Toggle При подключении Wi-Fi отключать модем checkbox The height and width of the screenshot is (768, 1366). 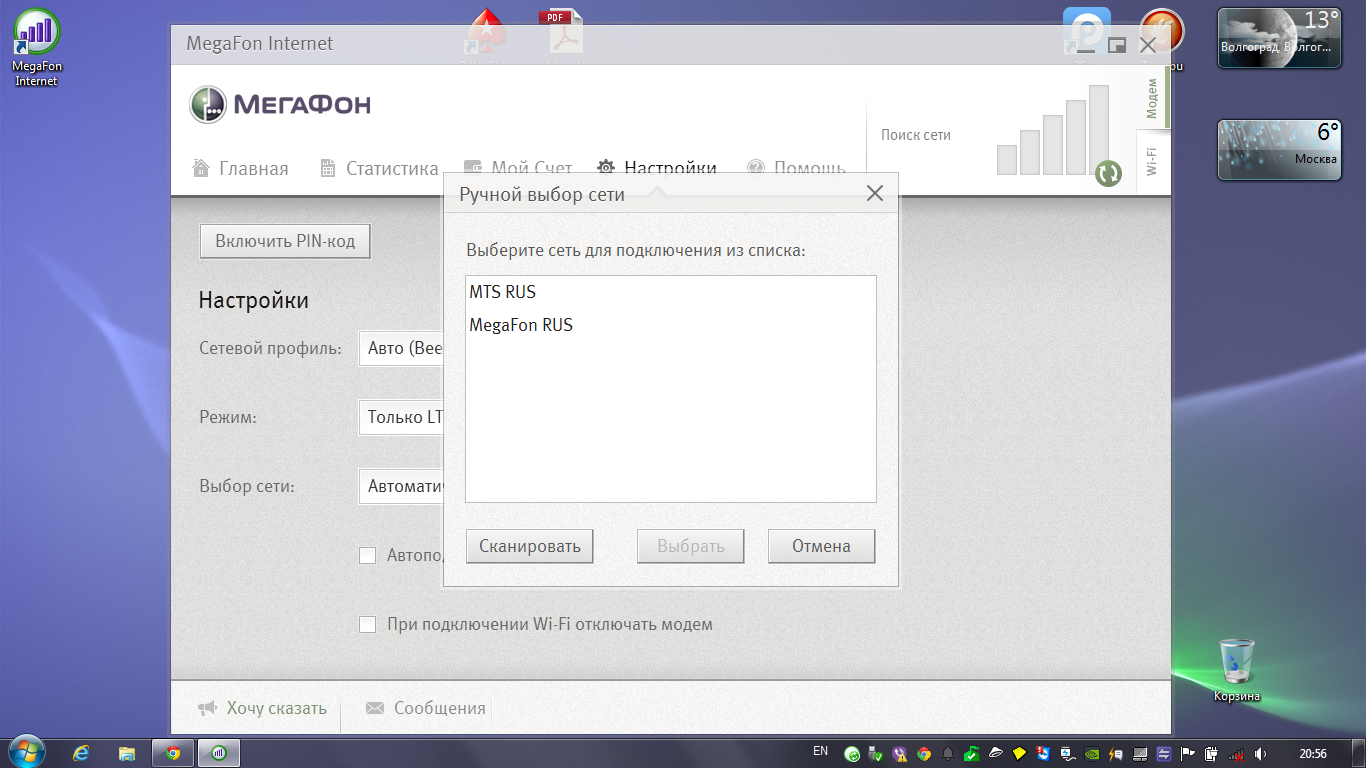tap(367, 624)
